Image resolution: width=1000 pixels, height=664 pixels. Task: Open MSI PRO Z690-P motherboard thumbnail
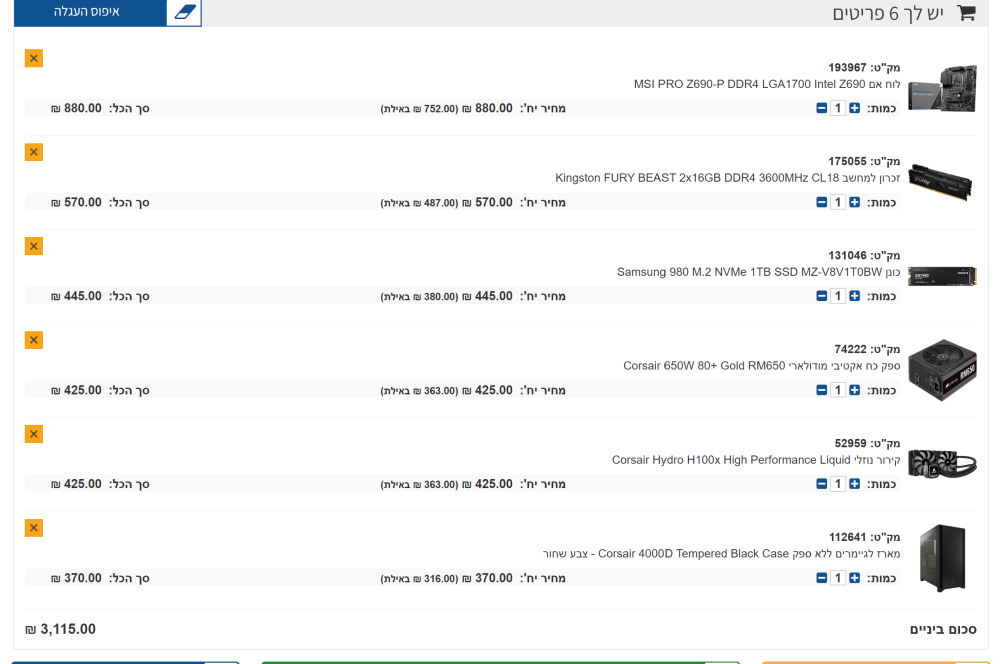coord(942,89)
